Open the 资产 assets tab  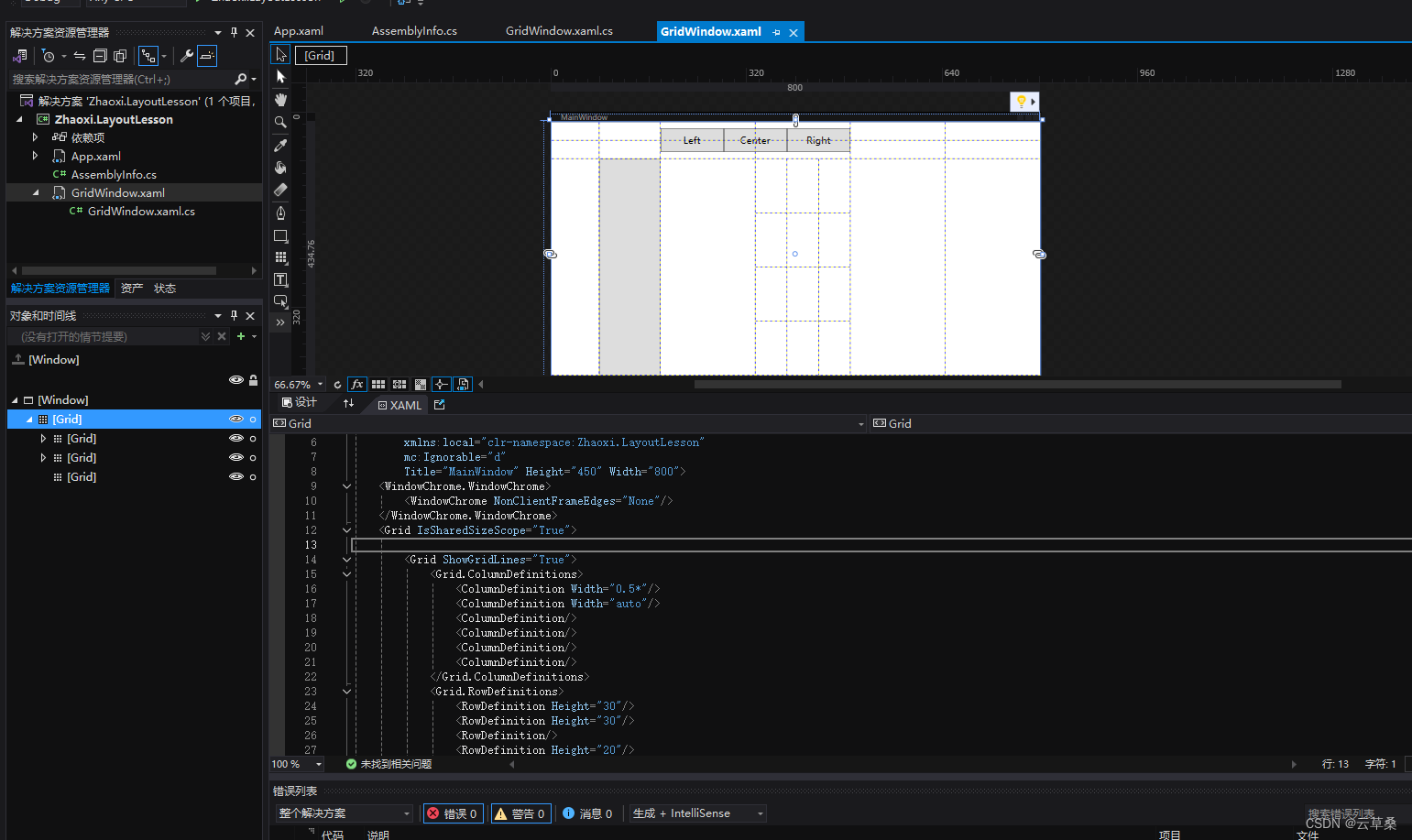coord(132,289)
